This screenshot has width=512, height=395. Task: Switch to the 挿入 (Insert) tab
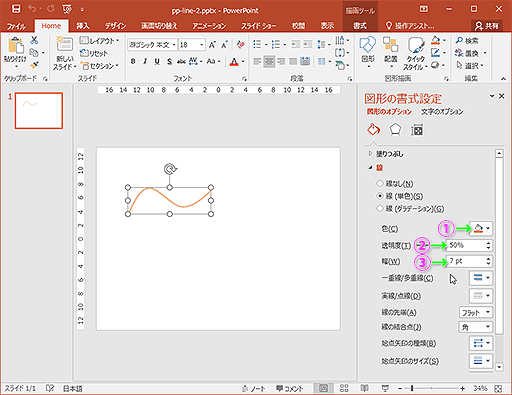click(x=82, y=26)
